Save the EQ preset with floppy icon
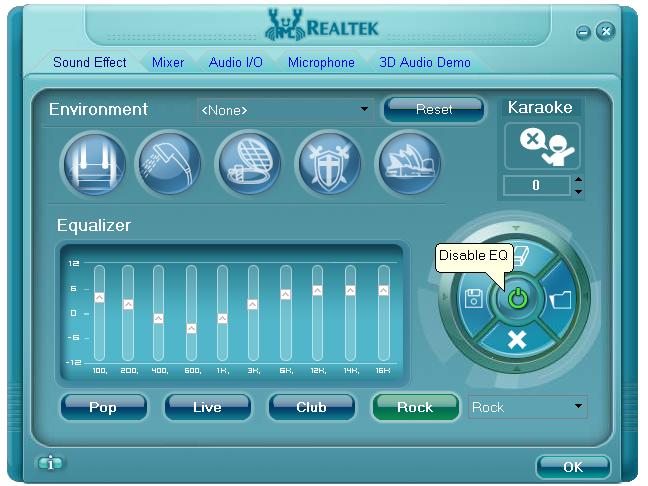 (x=474, y=298)
